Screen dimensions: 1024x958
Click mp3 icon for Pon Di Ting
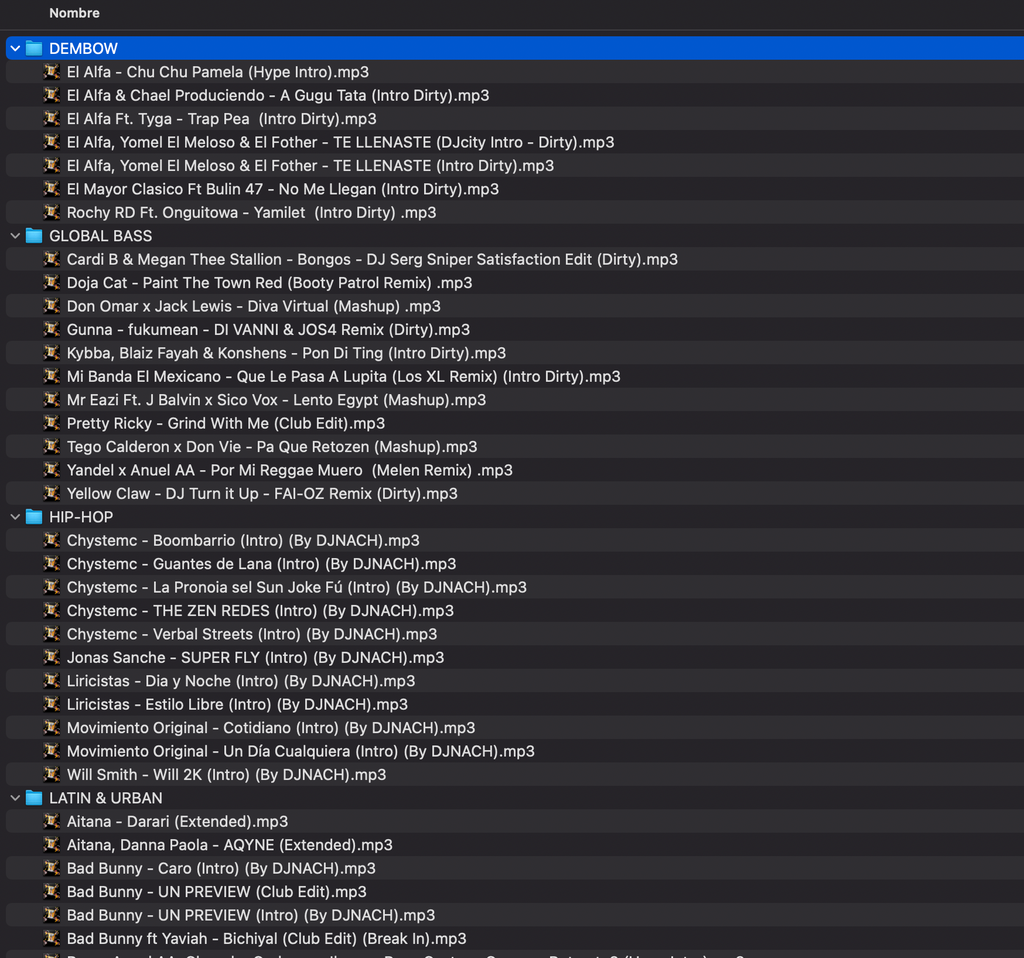click(x=52, y=353)
